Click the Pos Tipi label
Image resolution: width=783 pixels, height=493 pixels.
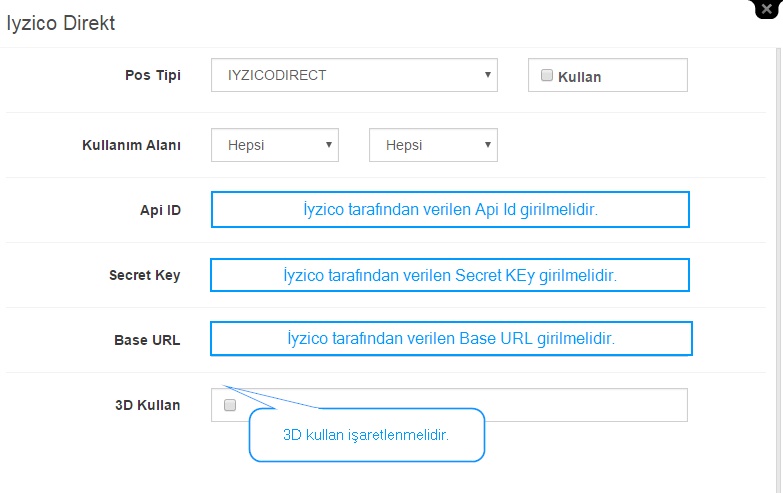[153, 75]
